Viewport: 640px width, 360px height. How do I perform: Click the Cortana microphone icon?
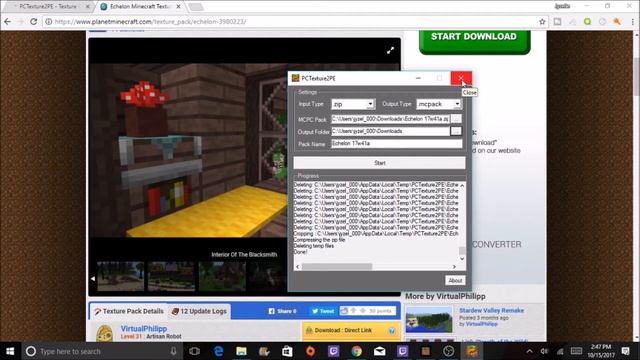pyautogui.click(x=173, y=351)
